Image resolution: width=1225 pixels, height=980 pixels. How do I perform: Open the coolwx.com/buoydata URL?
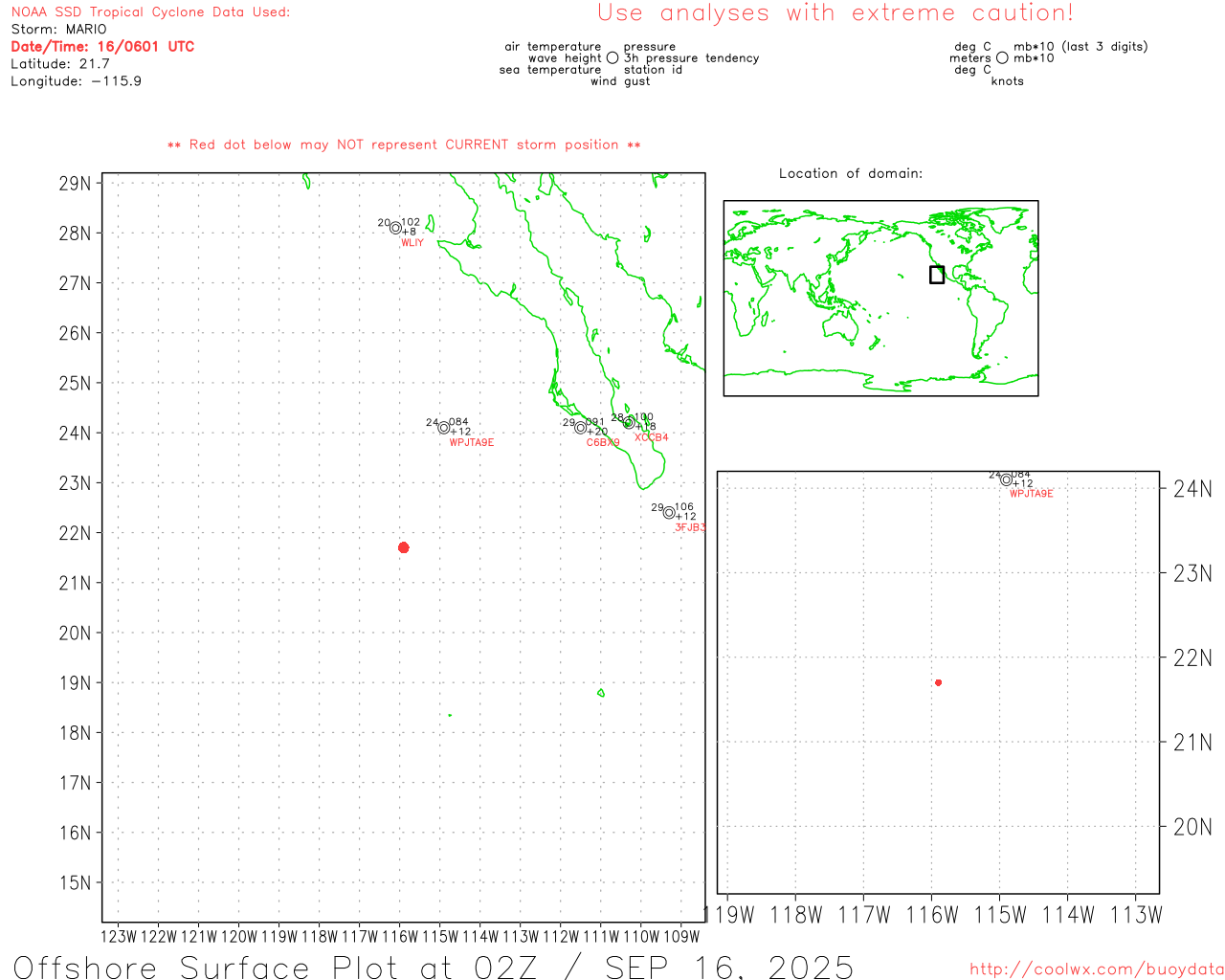(1097, 969)
